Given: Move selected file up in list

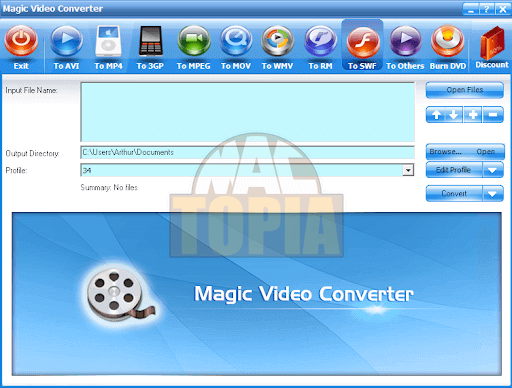Looking at the screenshot, I should (436, 115).
